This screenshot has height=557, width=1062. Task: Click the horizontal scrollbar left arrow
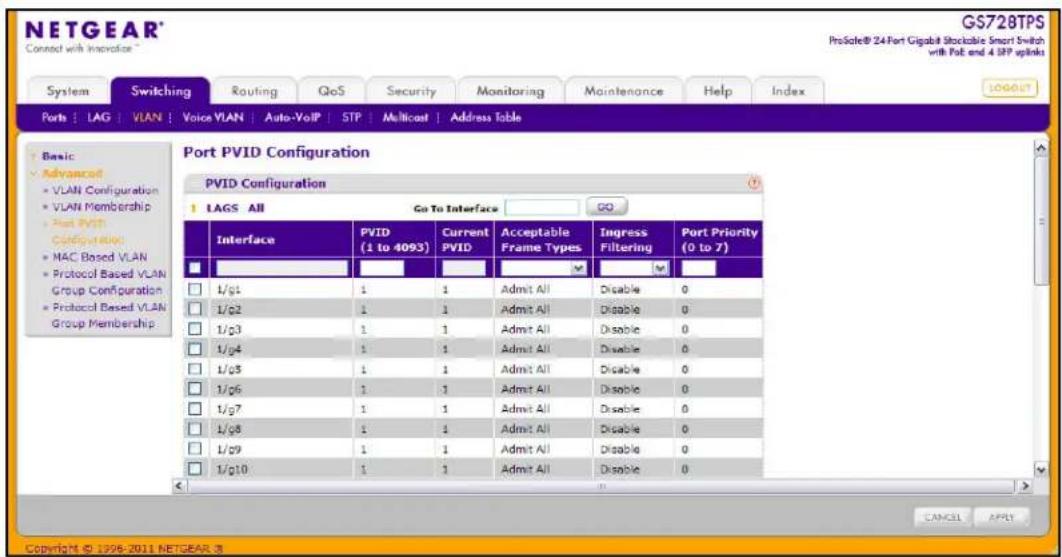tap(179, 486)
